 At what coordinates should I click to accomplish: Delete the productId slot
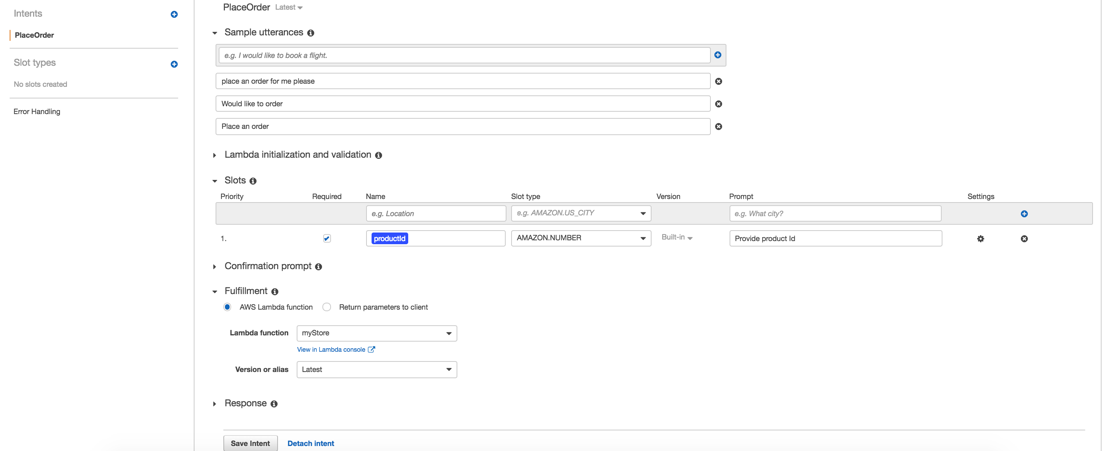tap(1024, 239)
